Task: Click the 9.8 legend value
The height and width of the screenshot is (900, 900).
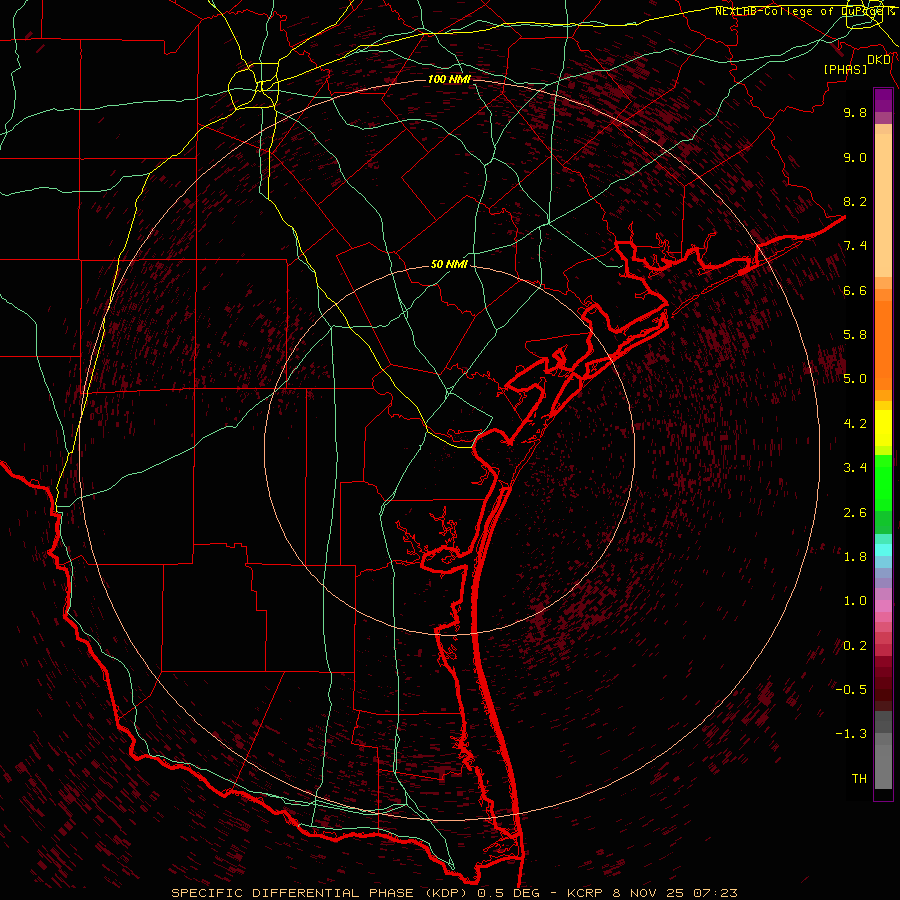Action: coord(855,112)
